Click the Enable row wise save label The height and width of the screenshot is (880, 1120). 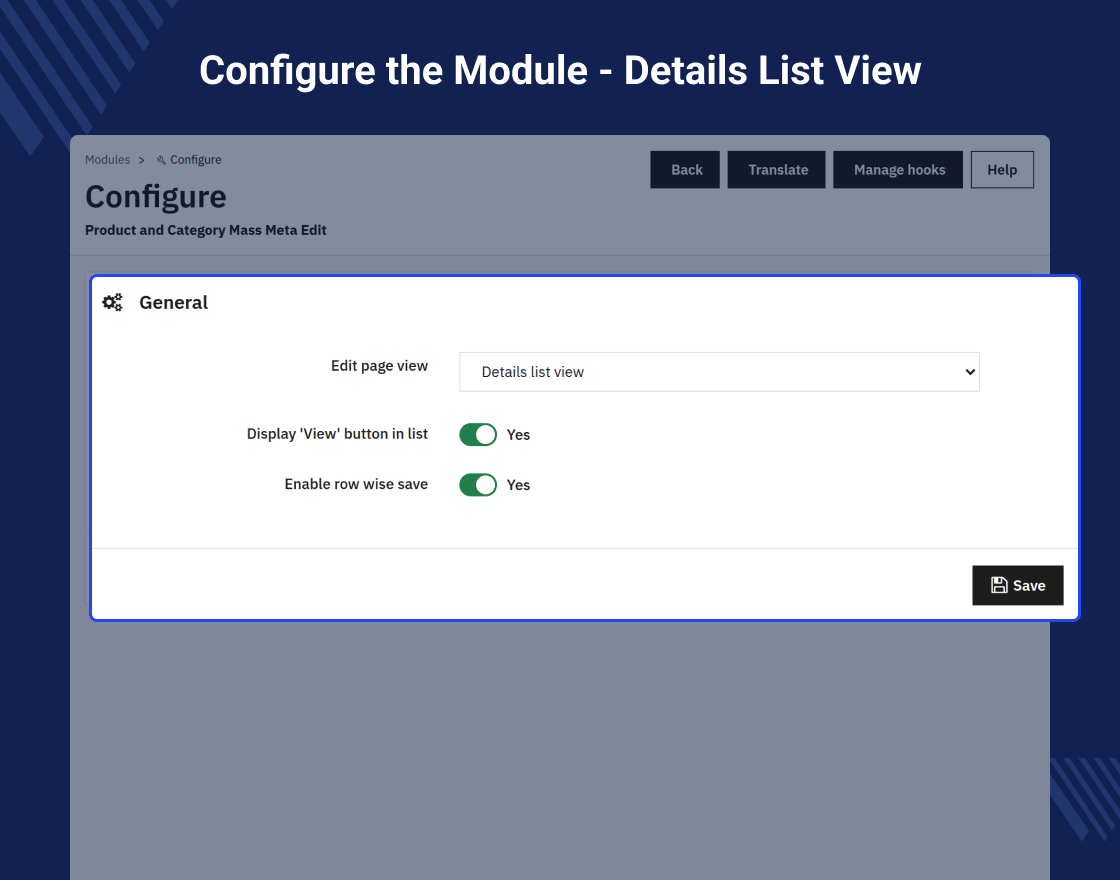tap(356, 484)
